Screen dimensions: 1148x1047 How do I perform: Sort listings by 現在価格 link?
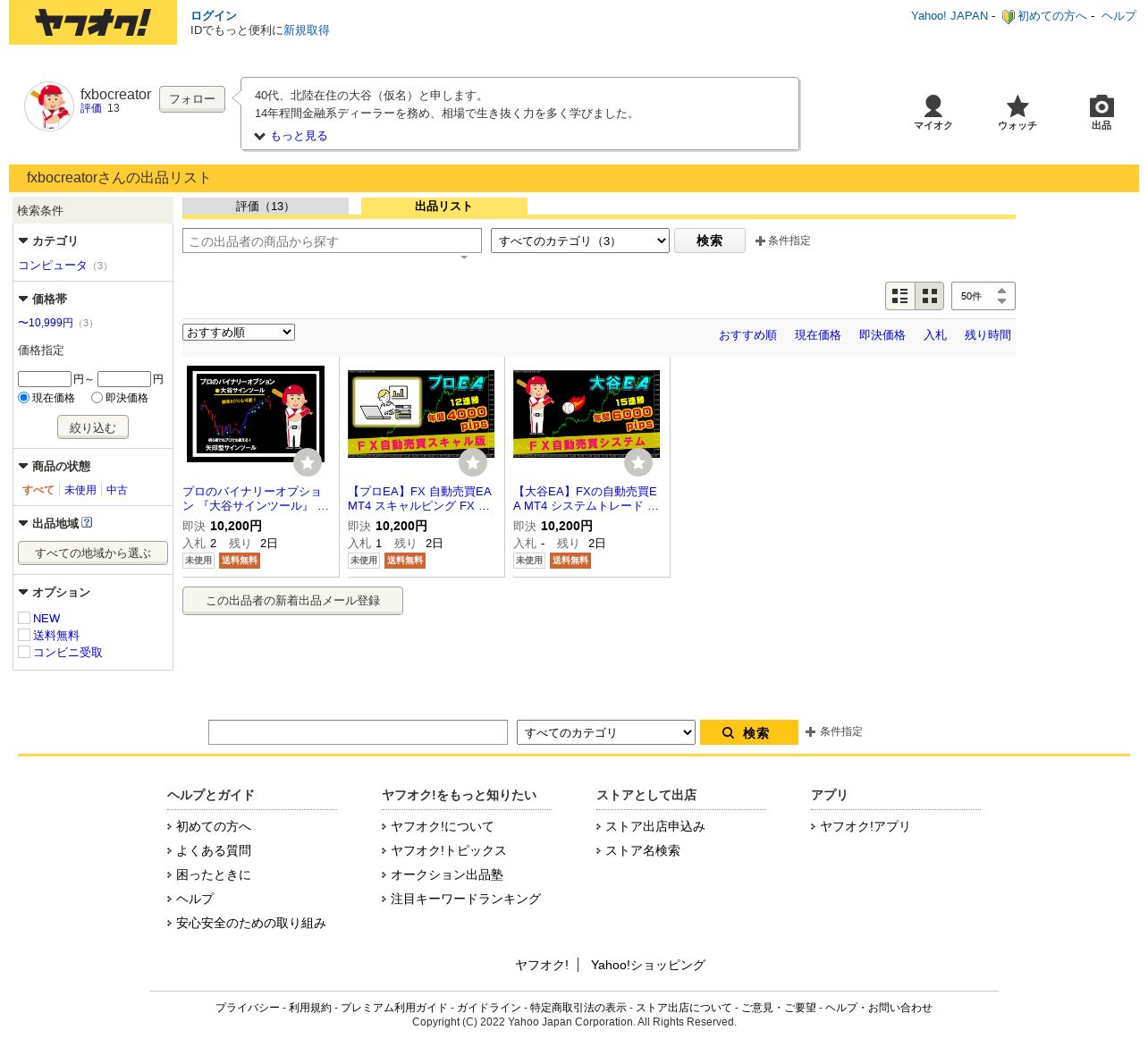tap(818, 335)
